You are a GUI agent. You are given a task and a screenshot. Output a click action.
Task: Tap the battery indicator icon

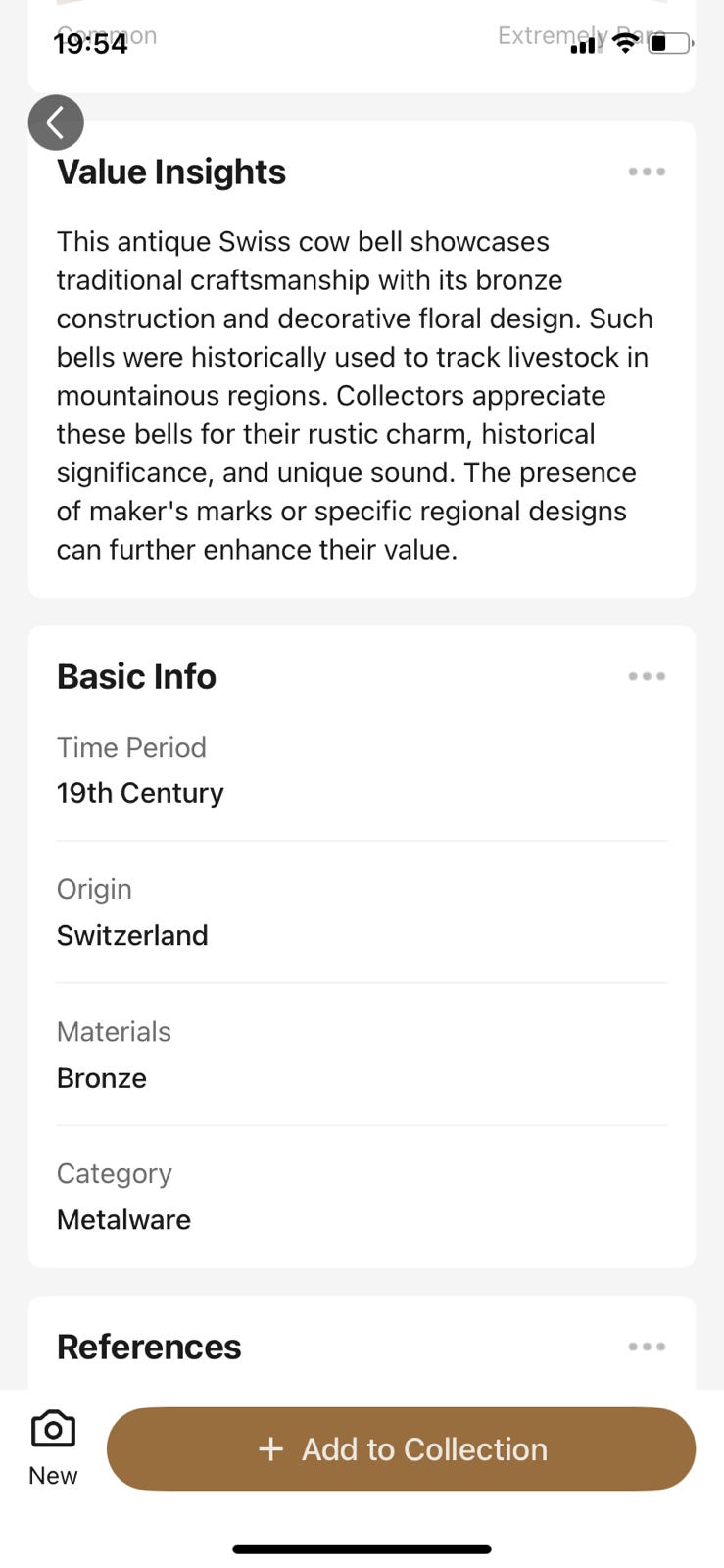point(671,43)
